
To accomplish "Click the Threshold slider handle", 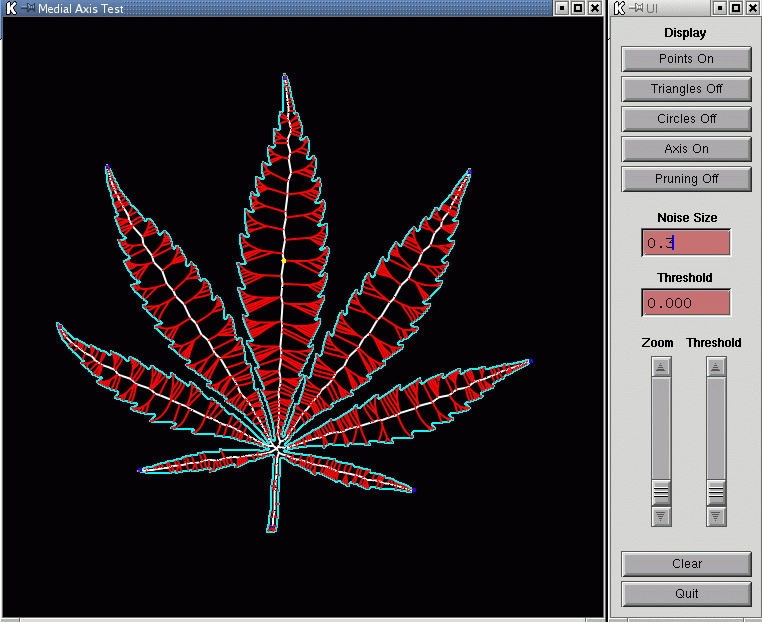I will [x=716, y=493].
